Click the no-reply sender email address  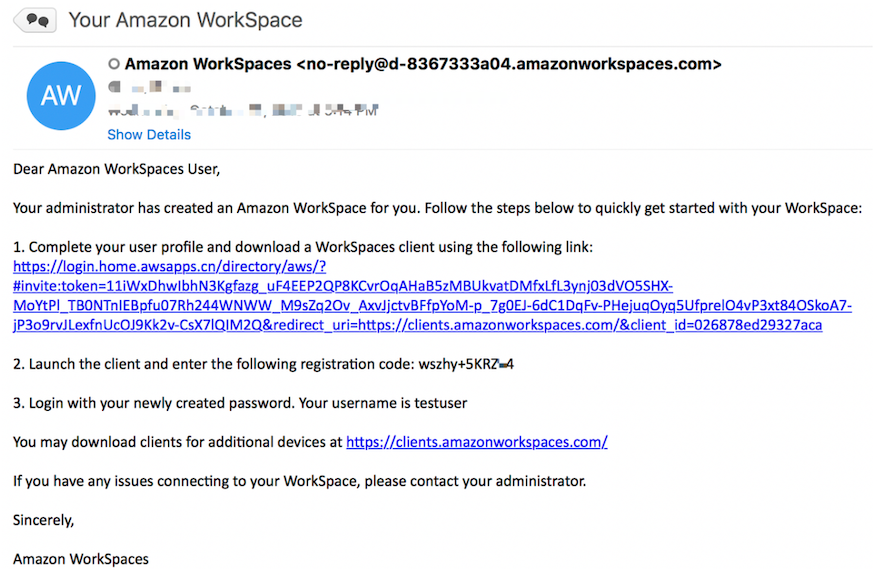509,64
